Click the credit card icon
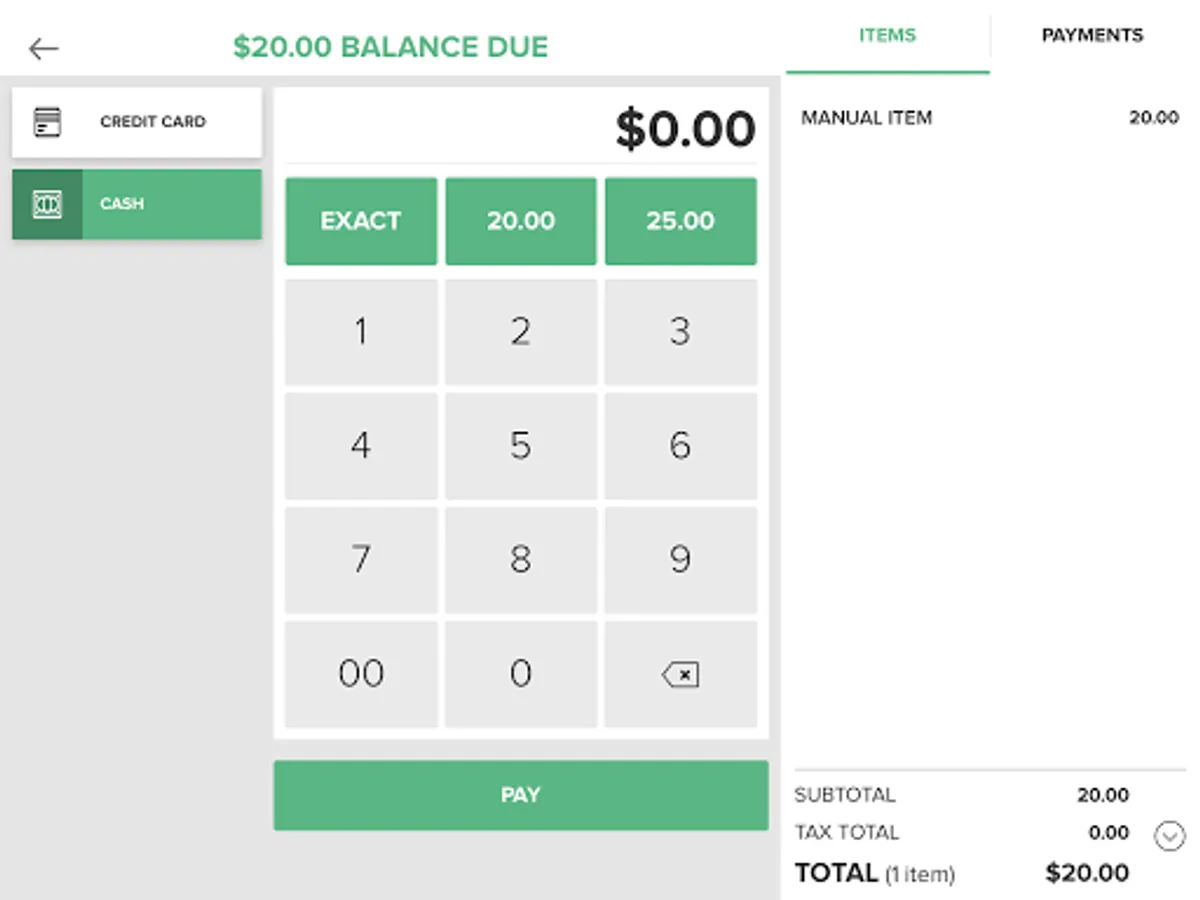Viewport: 1200px width, 900px height. [x=47, y=122]
